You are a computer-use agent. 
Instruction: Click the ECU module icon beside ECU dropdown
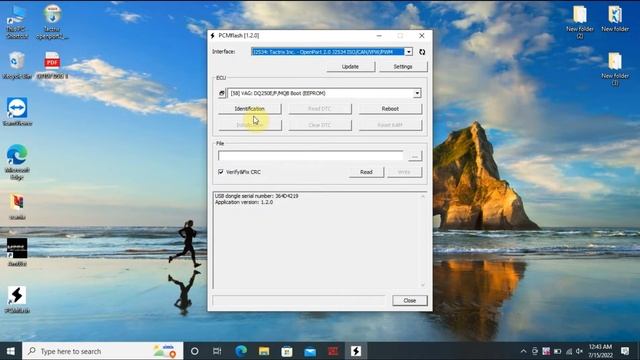222,93
